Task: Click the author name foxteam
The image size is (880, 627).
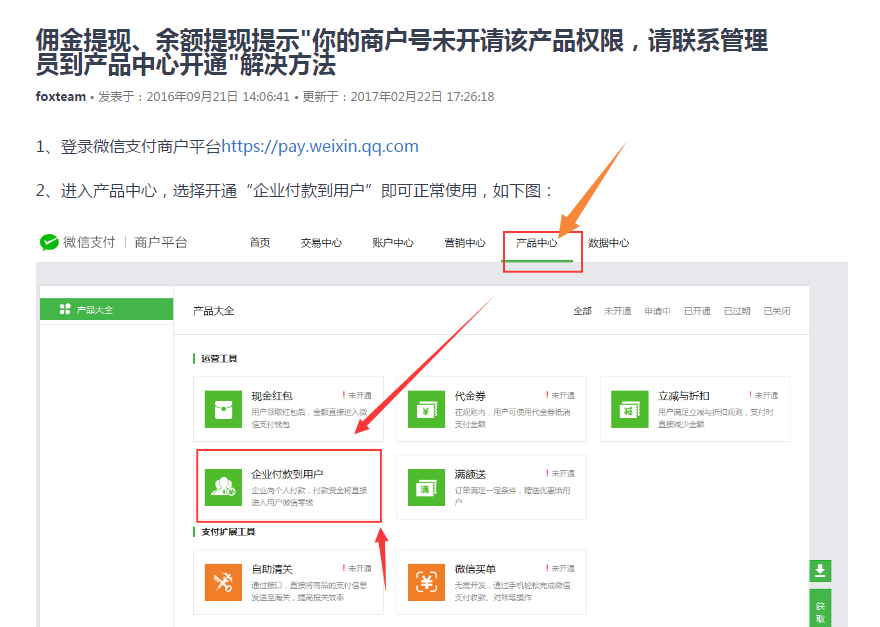Action: (61, 97)
